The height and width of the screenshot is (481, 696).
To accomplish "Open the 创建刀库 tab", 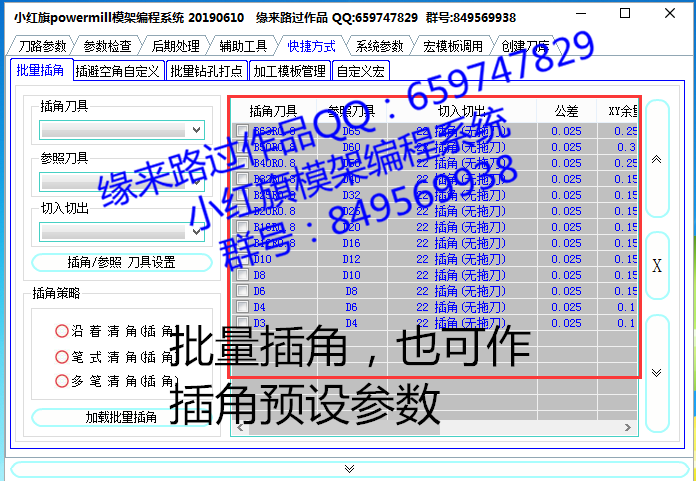I will 526,46.
